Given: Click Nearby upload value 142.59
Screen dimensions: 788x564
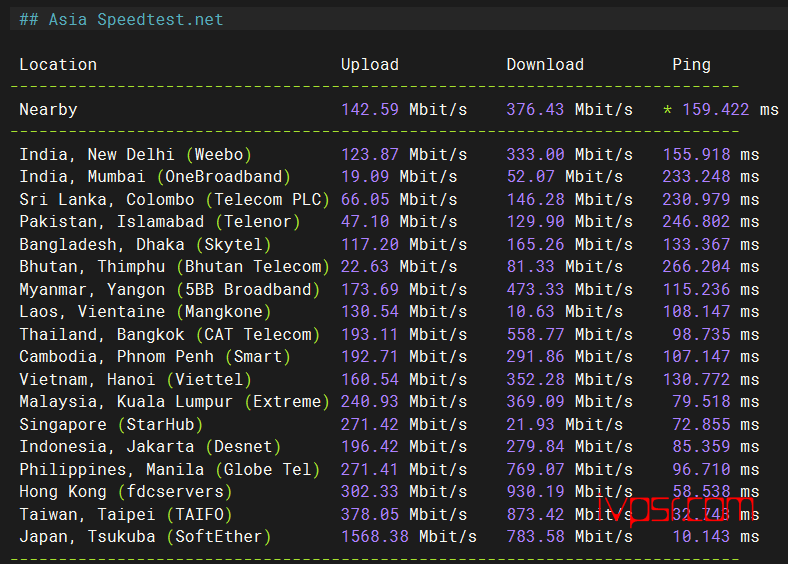Looking at the screenshot, I should point(370,110).
